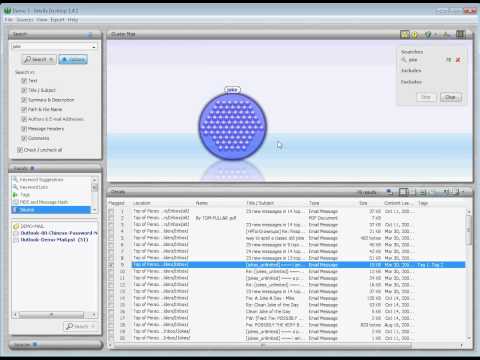The image size is (480, 360).
Task: Collapse the Facets panel using its header icon
Action: click(32, 168)
